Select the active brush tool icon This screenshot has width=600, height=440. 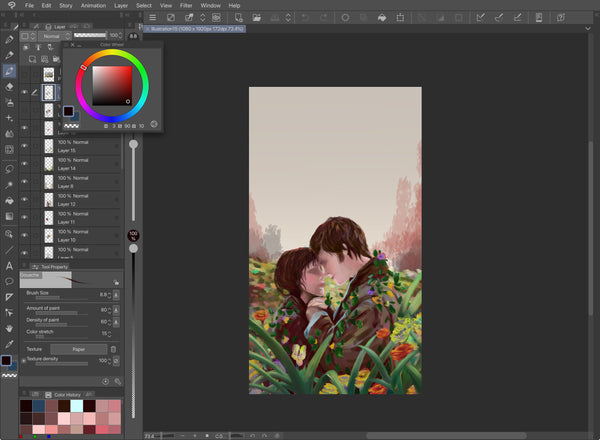(9, 71)
